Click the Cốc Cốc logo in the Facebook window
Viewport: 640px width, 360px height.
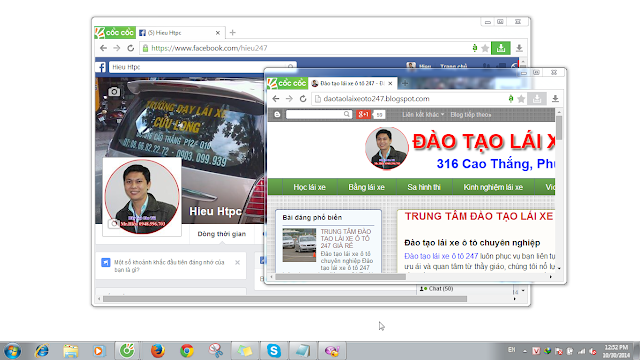[115, 32]
